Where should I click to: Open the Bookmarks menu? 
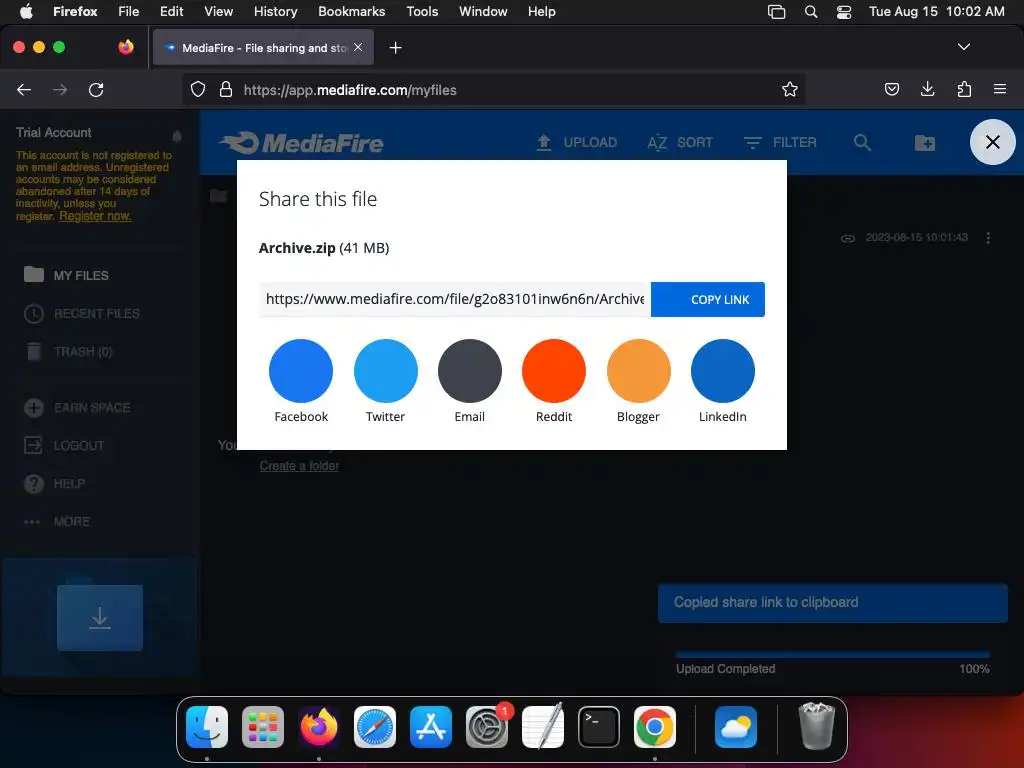[351, 11]
